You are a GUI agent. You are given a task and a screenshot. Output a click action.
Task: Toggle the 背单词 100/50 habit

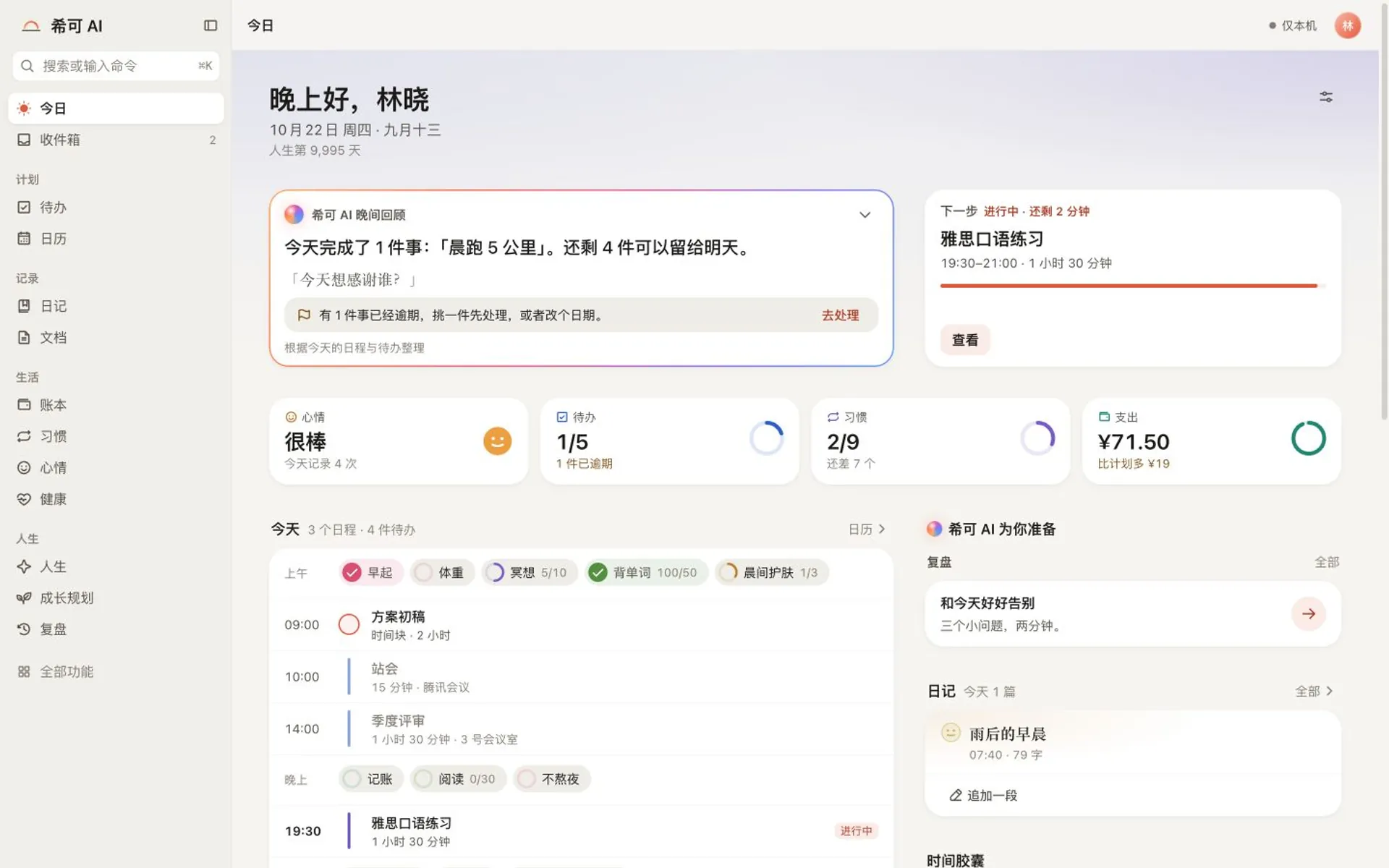click(647, 572)
